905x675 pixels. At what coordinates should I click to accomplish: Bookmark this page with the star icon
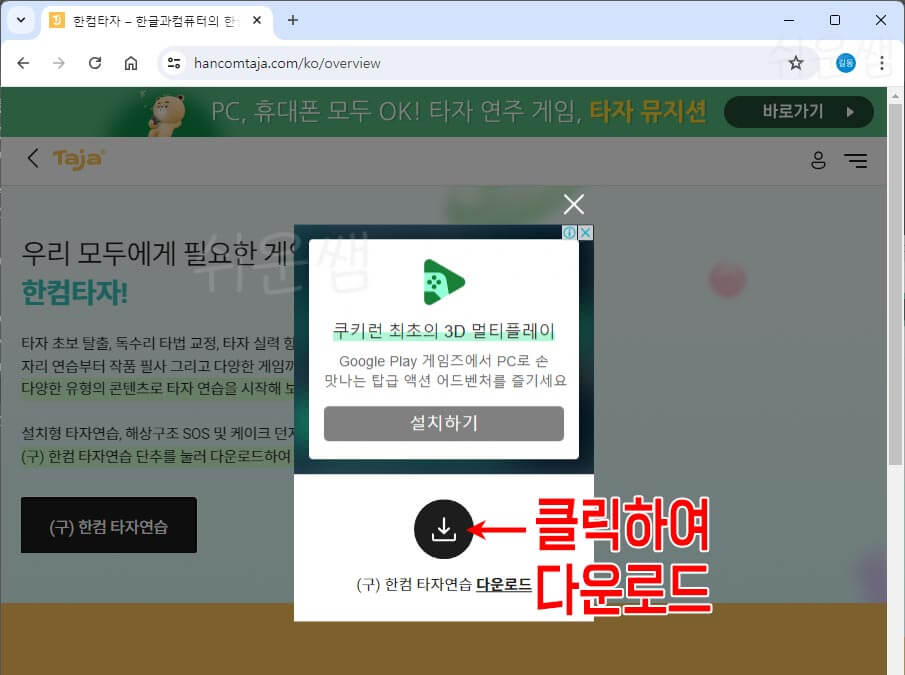(796, 63)
